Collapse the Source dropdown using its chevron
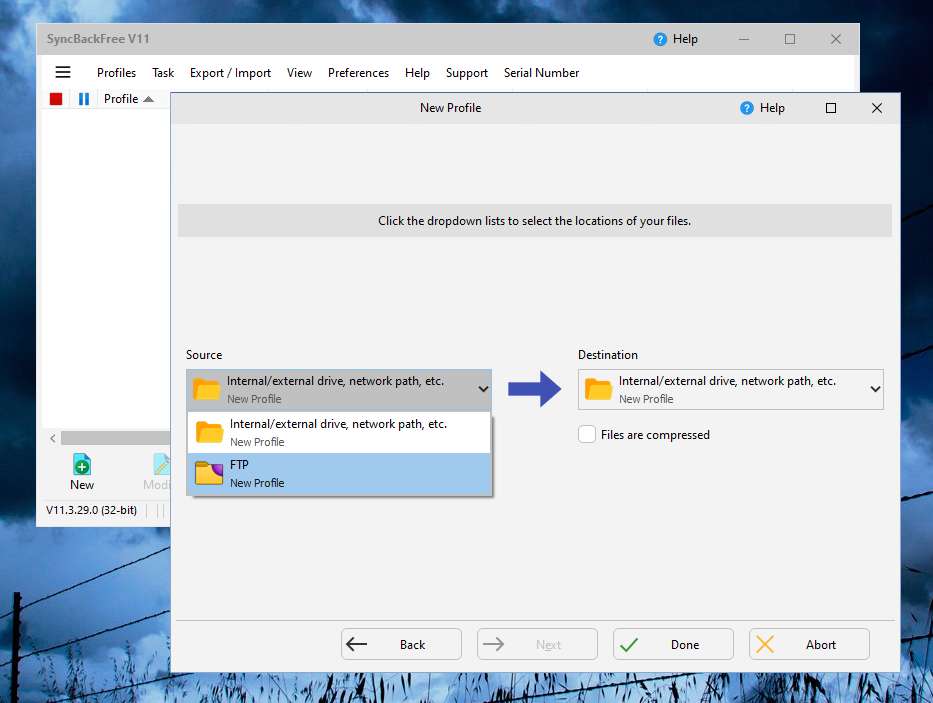Viewport: 933px width, 703px height. click(483, 389)
